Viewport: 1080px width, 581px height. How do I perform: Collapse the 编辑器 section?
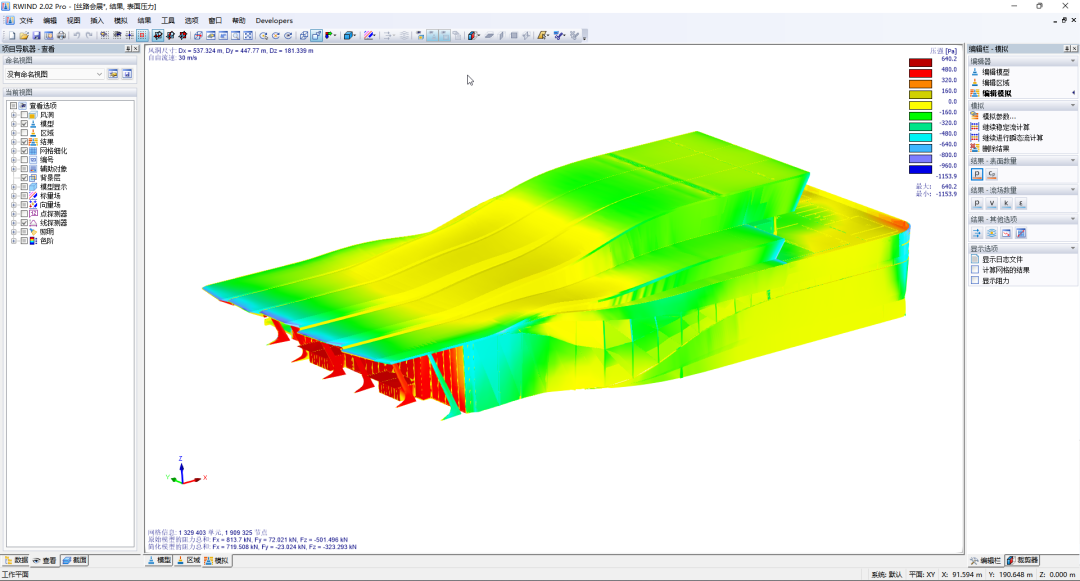tap(1072, 61)
